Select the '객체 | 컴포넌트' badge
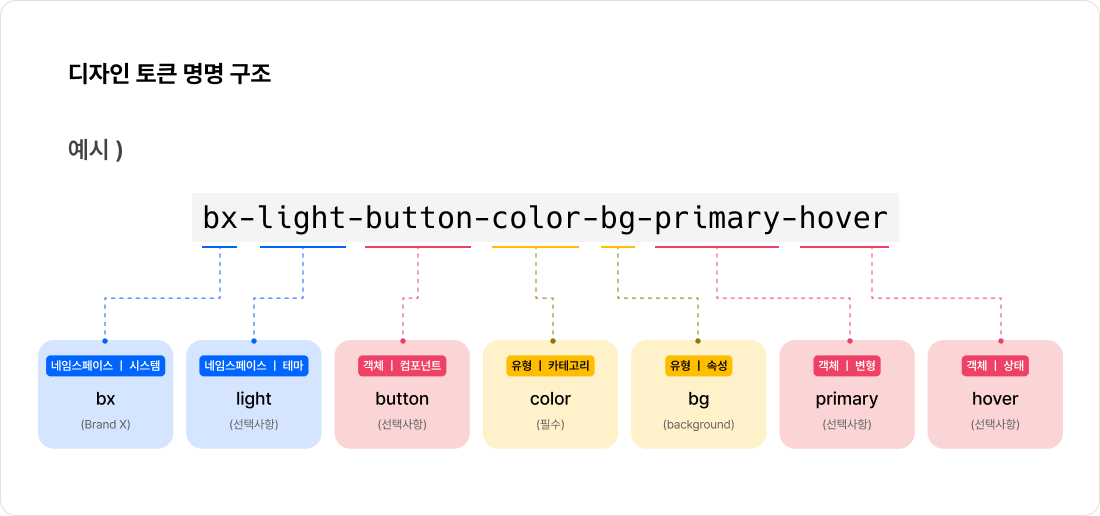 [402, 366]
